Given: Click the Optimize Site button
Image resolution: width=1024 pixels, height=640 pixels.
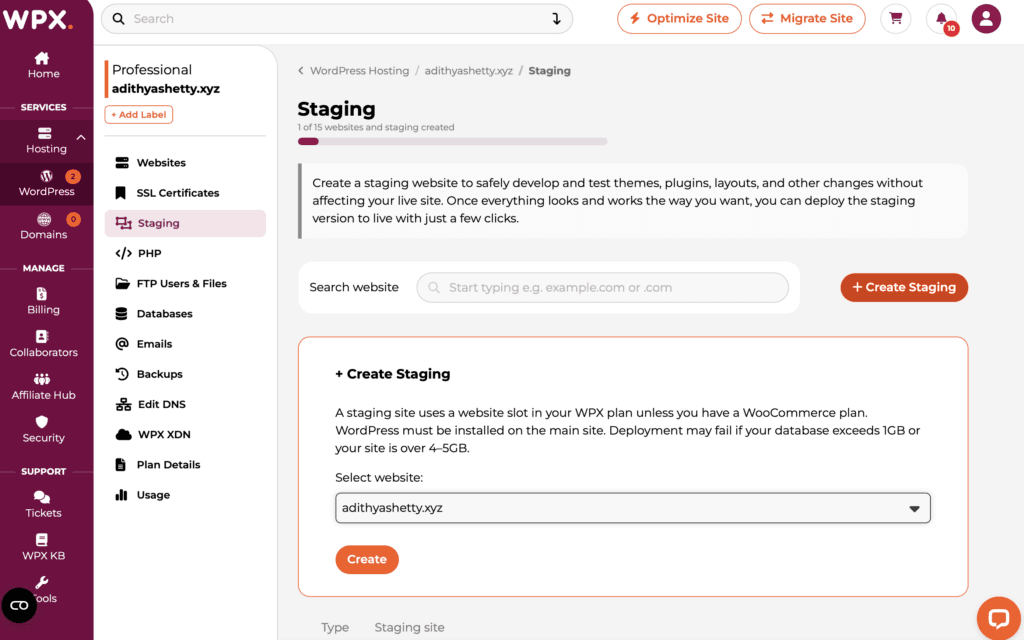Looking at the screenshot, I should click(x=679, y=18).
